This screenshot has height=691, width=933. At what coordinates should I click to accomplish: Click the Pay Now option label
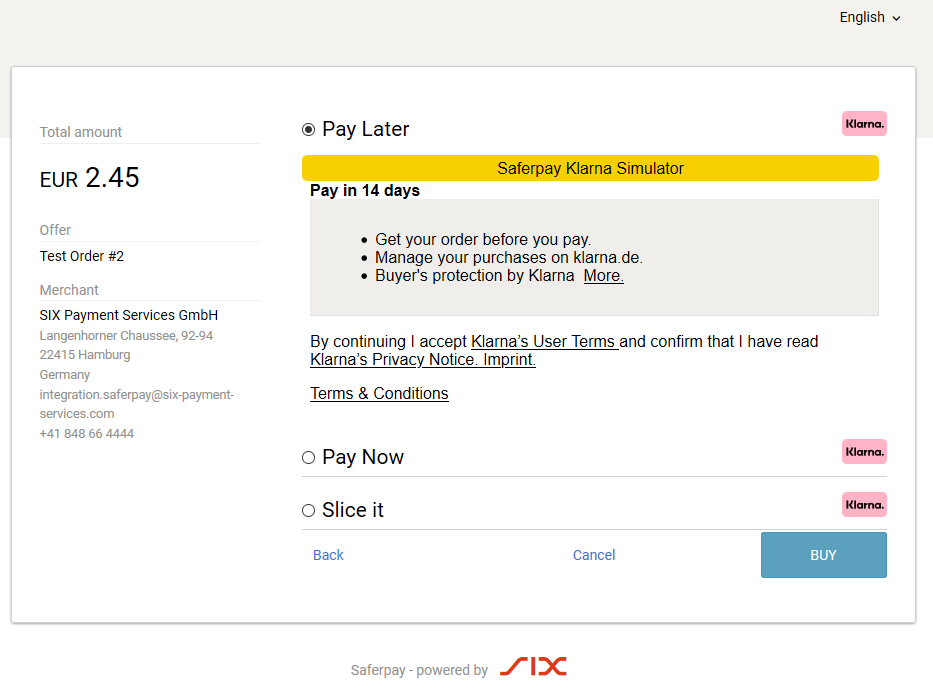click(x=363, y=457)
